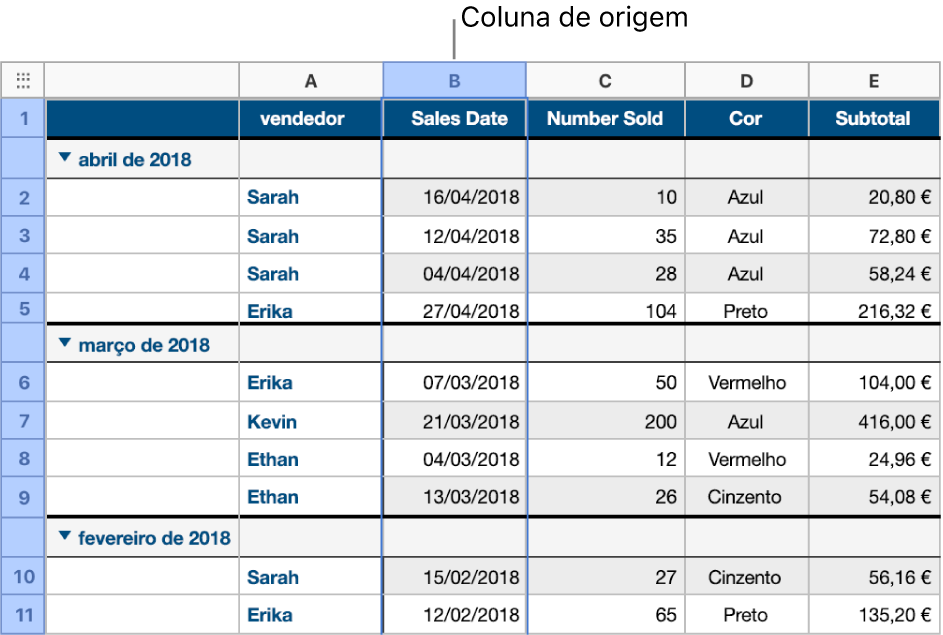943x635 pixels.
Task: Collapse the abril de 2018 group
Action: (x=66, y=157)
